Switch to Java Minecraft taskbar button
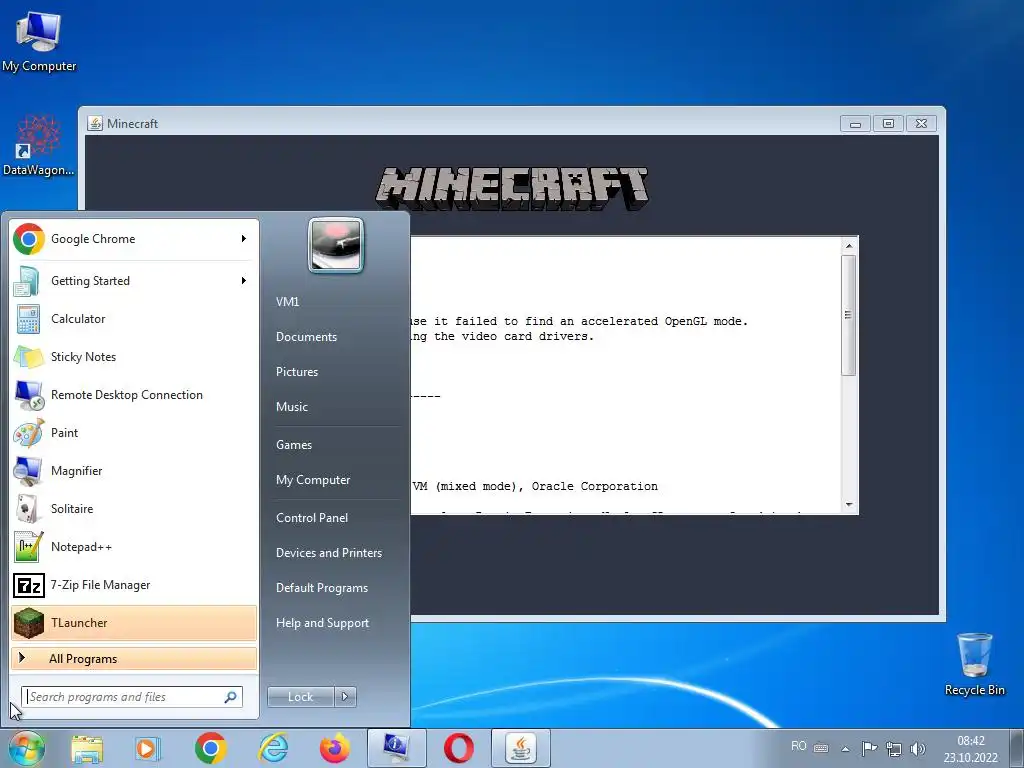The width and height of the screenshot is (1024, 768). [x=520, y=748]
